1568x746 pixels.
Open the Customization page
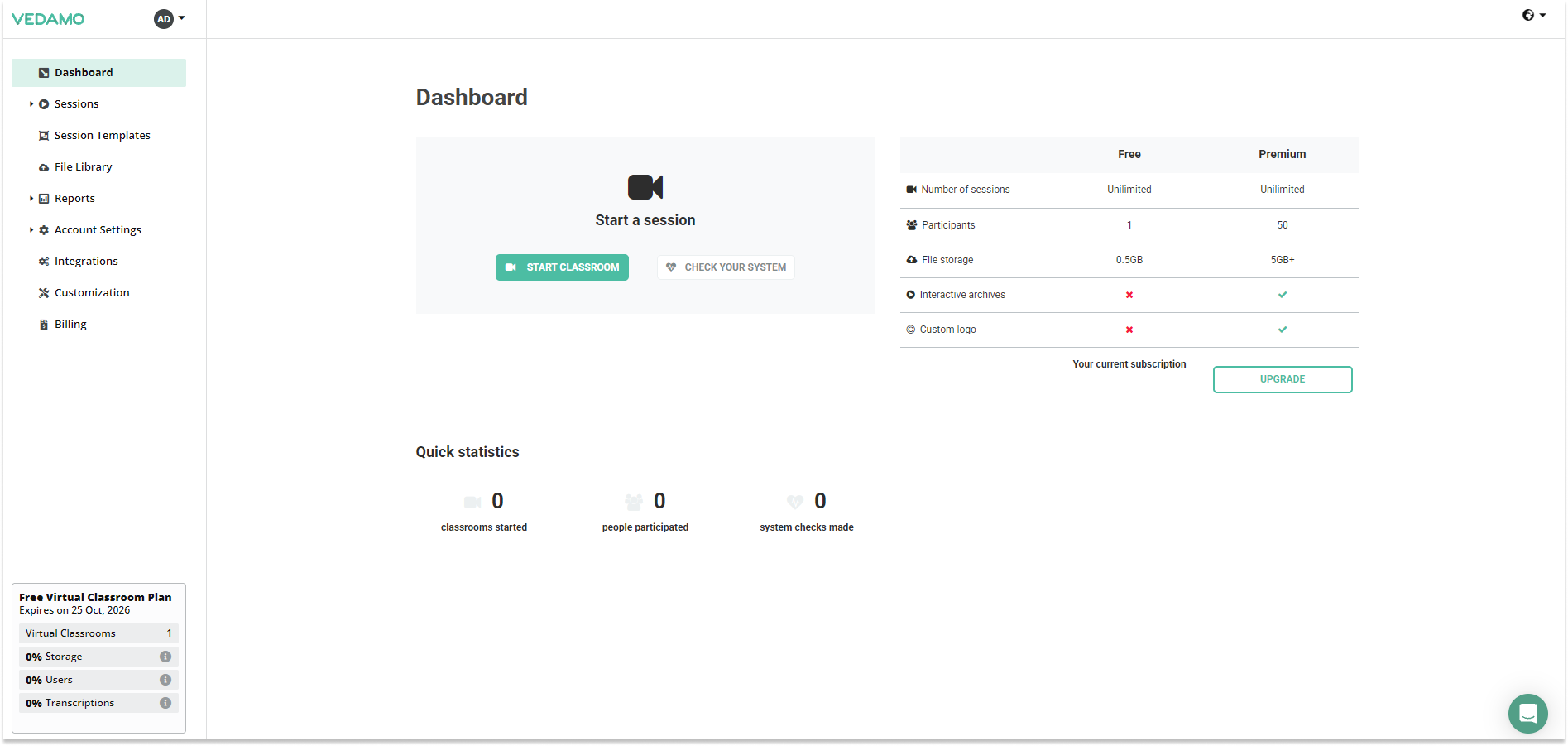click(x=92, y=293)
